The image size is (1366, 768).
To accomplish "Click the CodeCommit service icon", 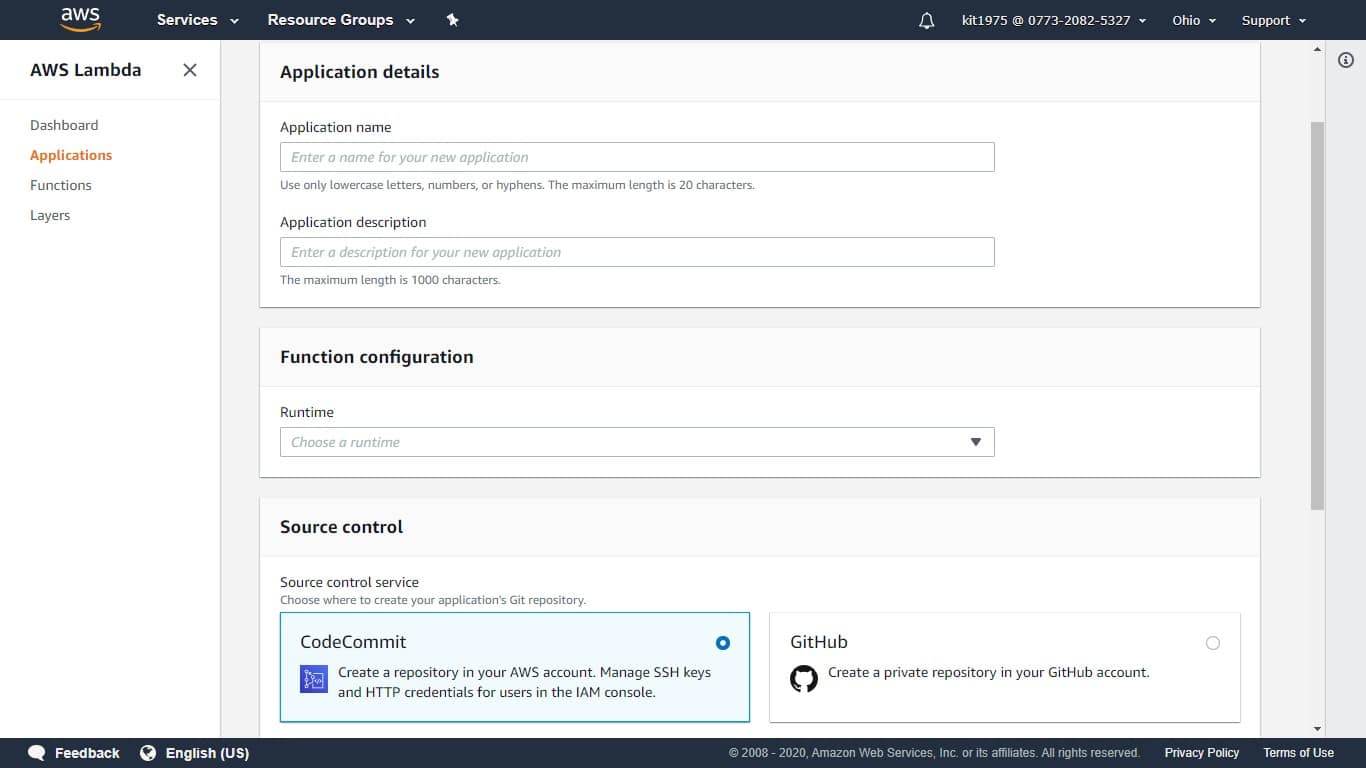I will pyautogui.click(x=314, y=678).
